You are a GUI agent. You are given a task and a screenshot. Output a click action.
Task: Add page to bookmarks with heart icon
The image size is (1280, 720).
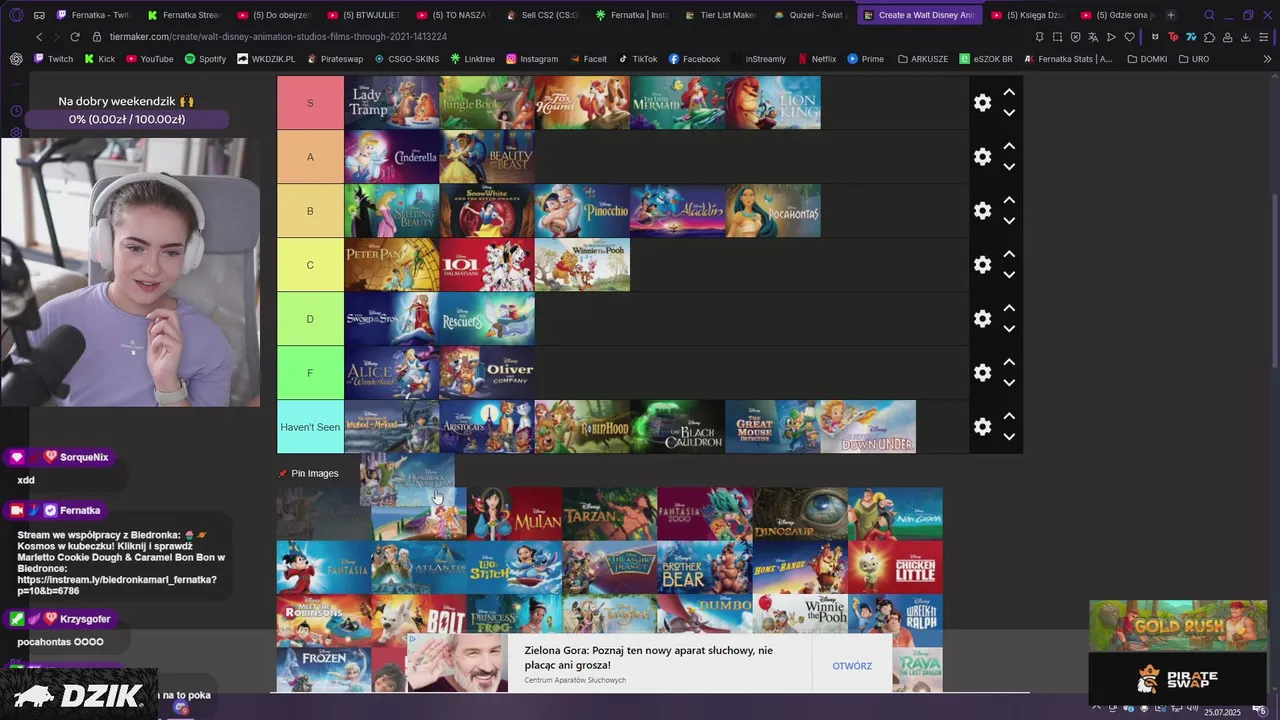(1129, 37)
